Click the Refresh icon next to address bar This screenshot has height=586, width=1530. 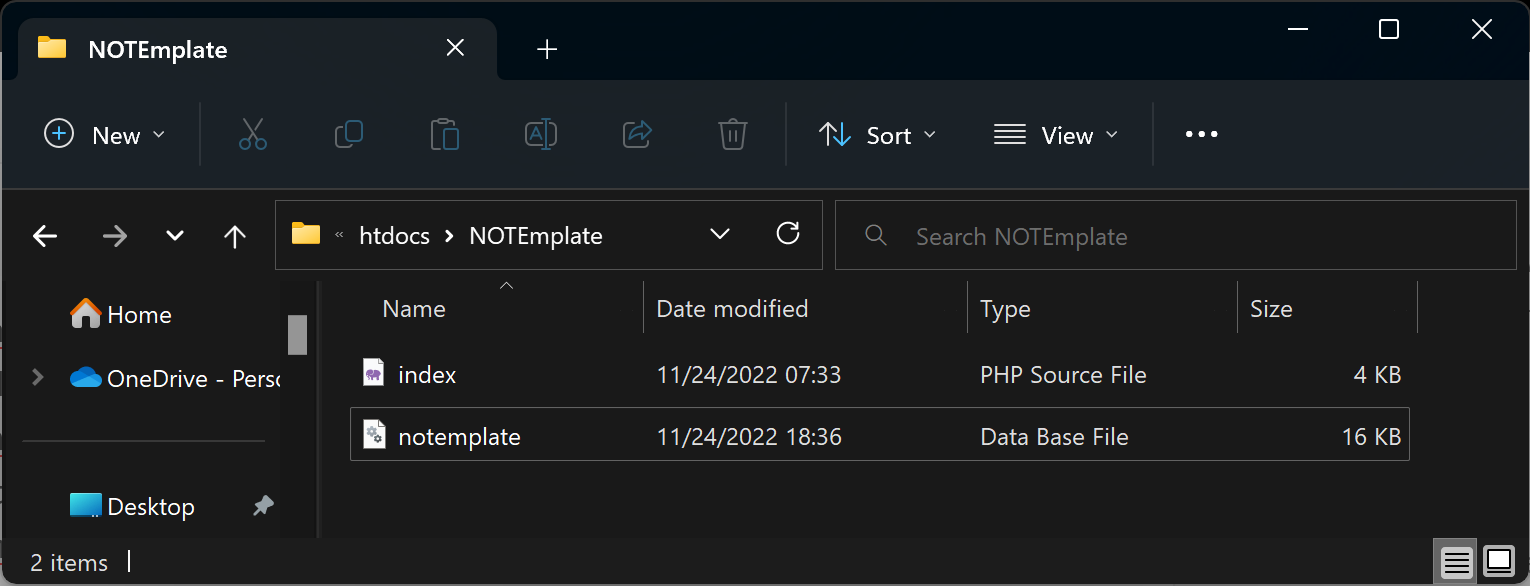(x=788, y=234)
